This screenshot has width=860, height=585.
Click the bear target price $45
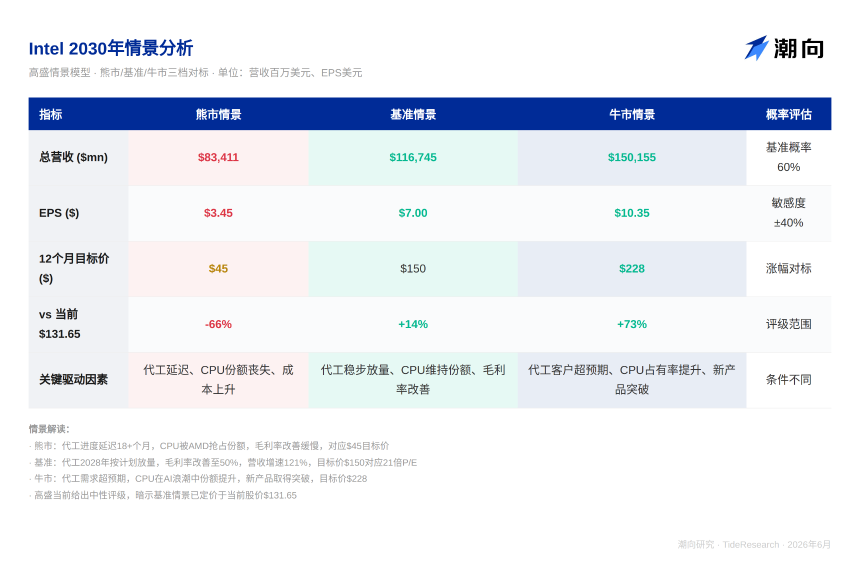[x=218, y=269]
